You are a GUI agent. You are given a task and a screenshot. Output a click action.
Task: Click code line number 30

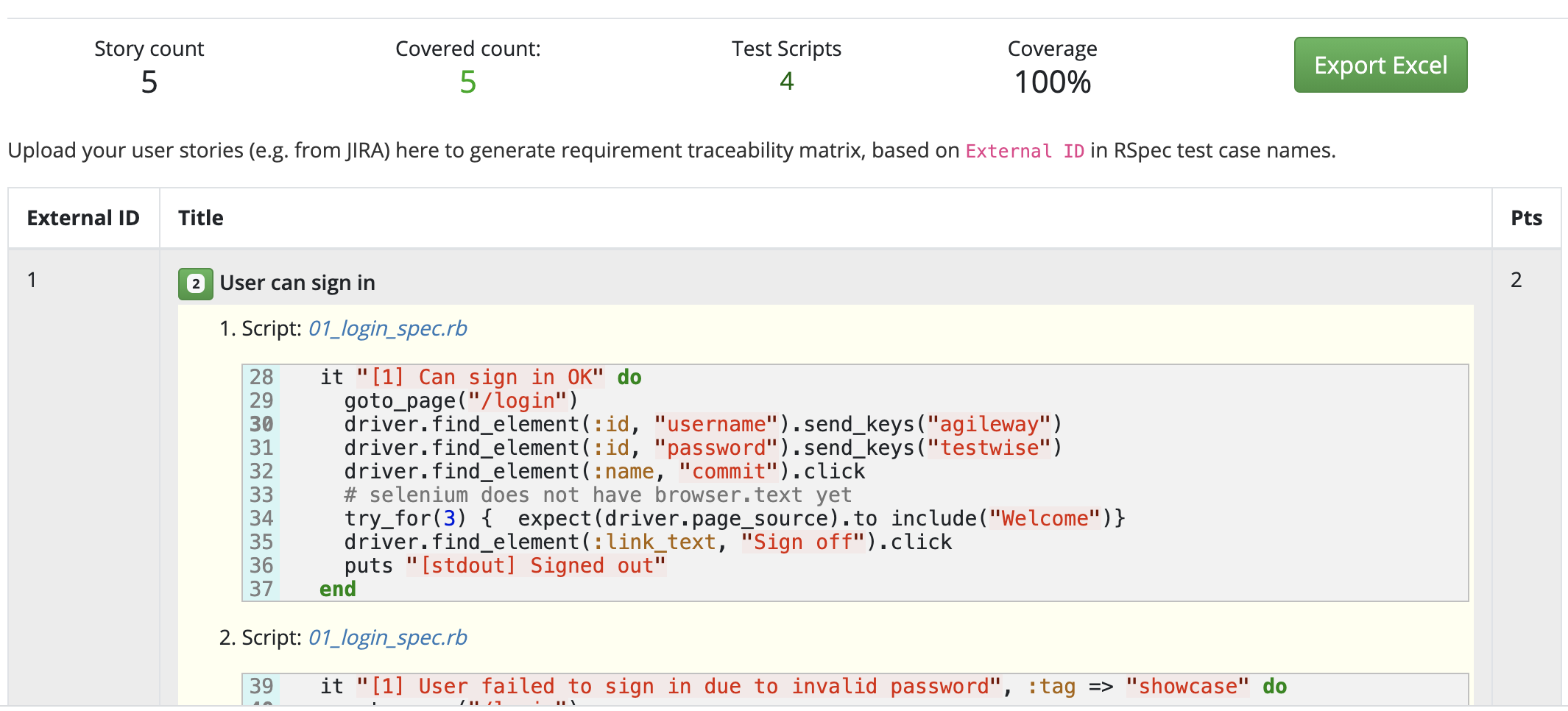pyautogui.click(x=261, y=424)
